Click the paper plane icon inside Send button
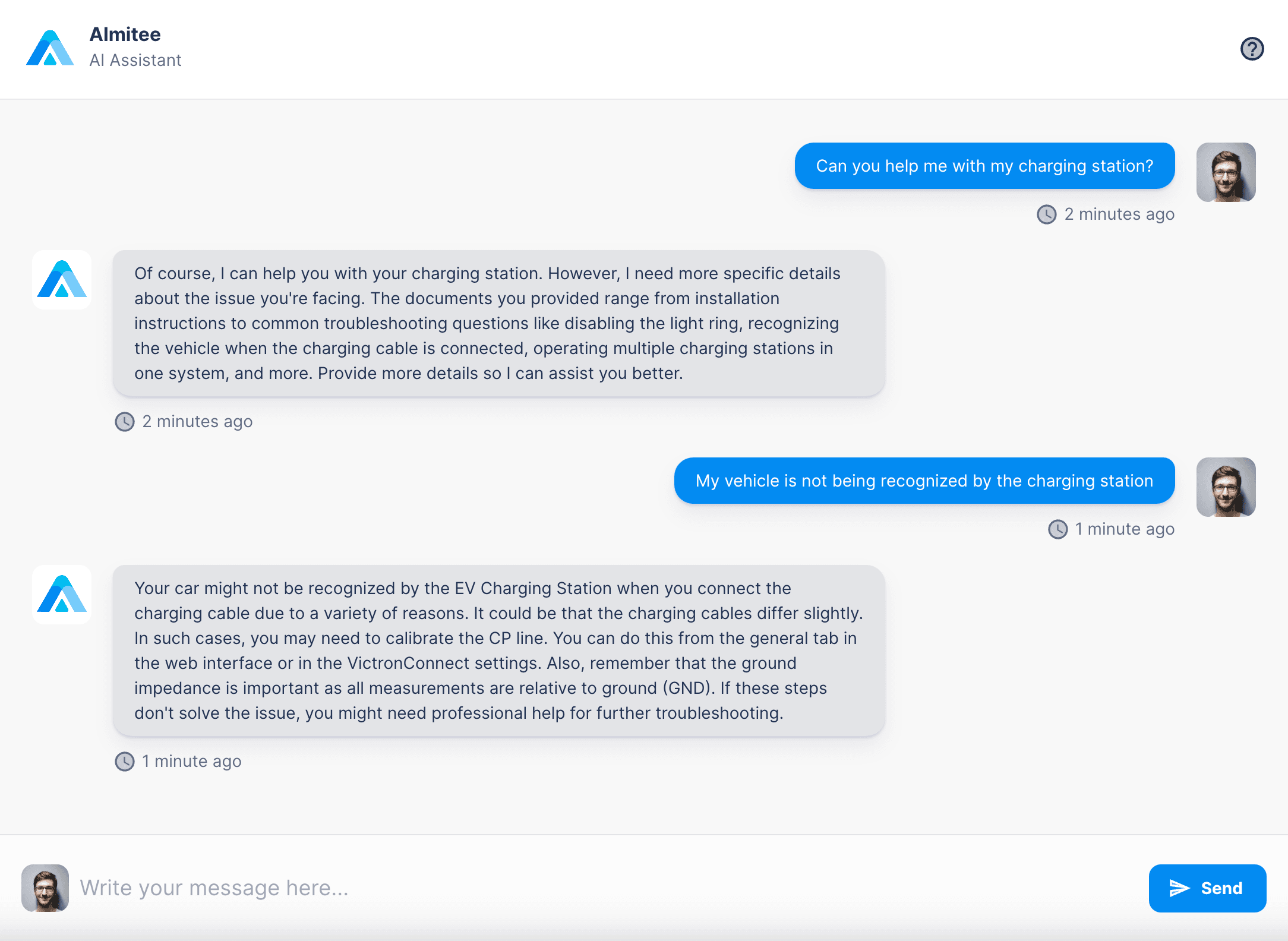Screen dimensions: 1288x941 tap(1180, 888)
